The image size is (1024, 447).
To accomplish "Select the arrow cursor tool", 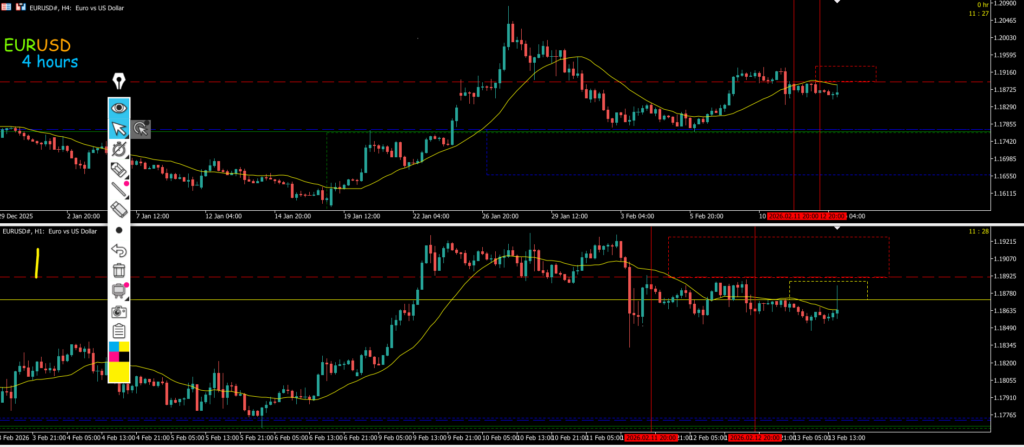I will pyautogui.click(x=119, y=128).
